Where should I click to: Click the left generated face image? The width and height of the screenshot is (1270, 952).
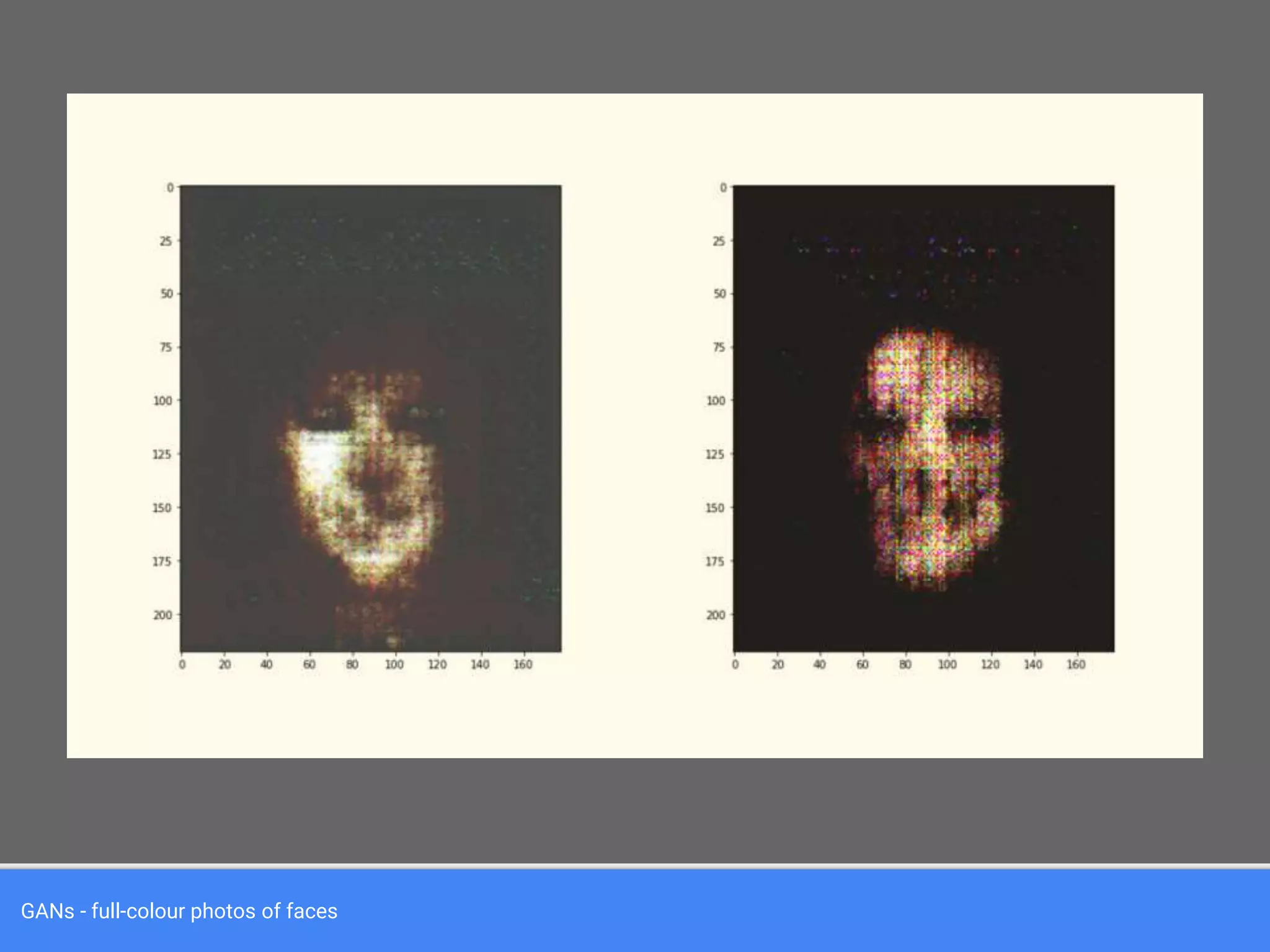click(370, 418)
